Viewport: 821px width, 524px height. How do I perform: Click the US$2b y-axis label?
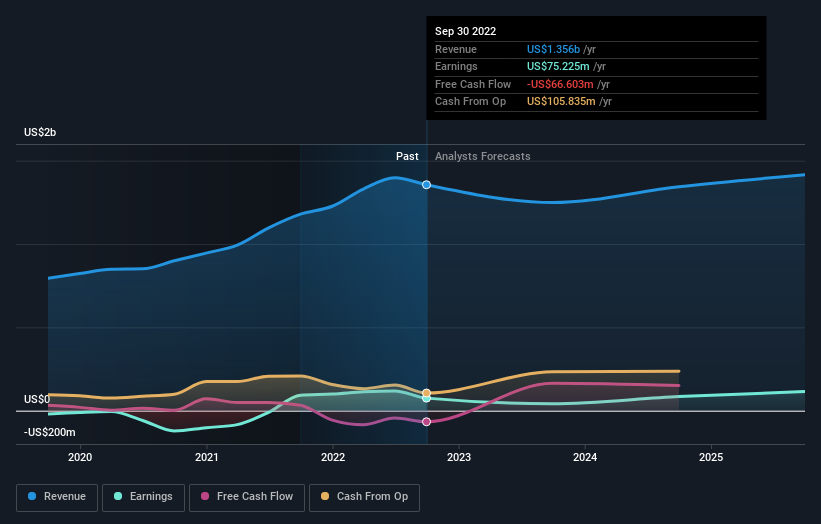point(40,132)
